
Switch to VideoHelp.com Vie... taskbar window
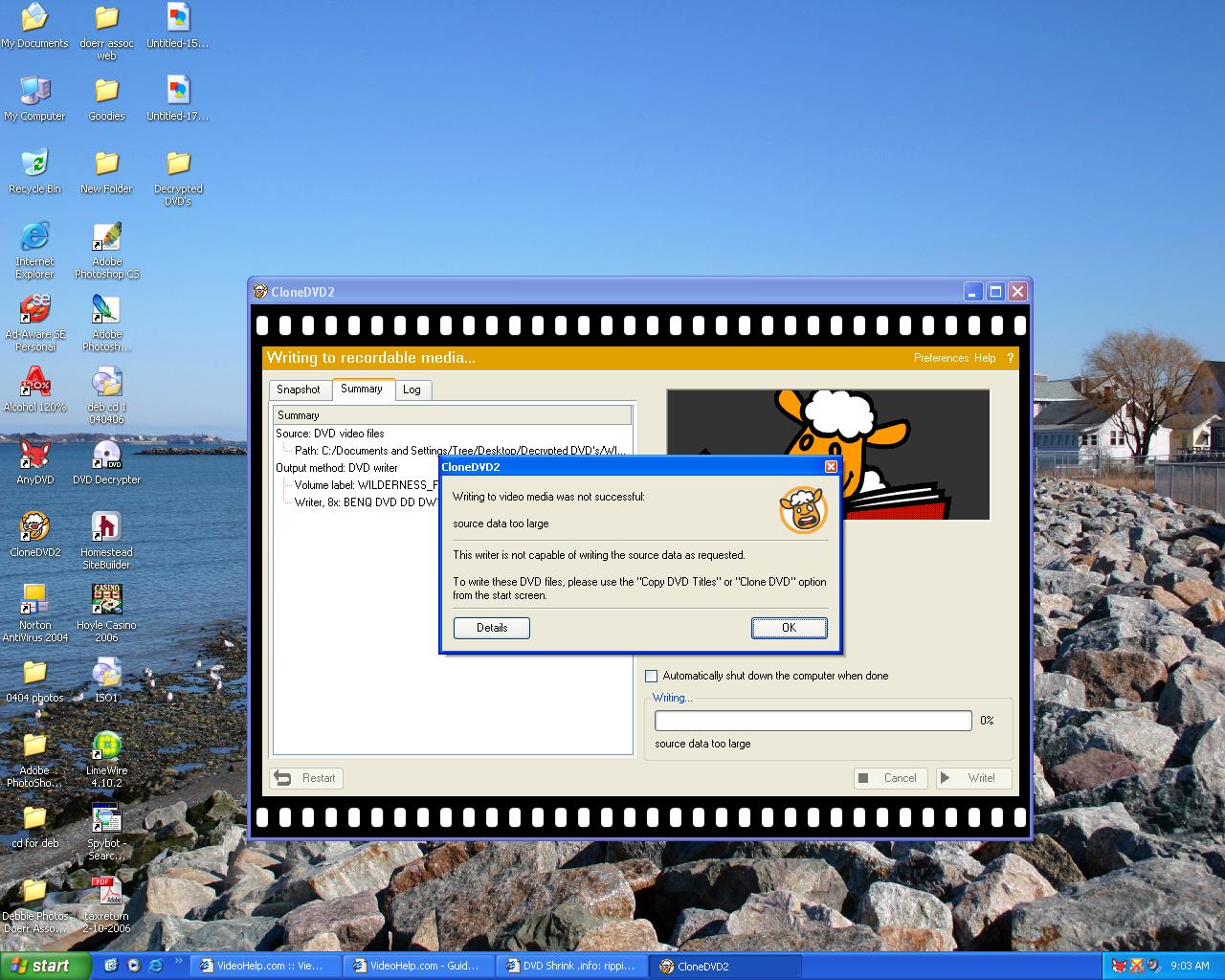tap(267, 966)
